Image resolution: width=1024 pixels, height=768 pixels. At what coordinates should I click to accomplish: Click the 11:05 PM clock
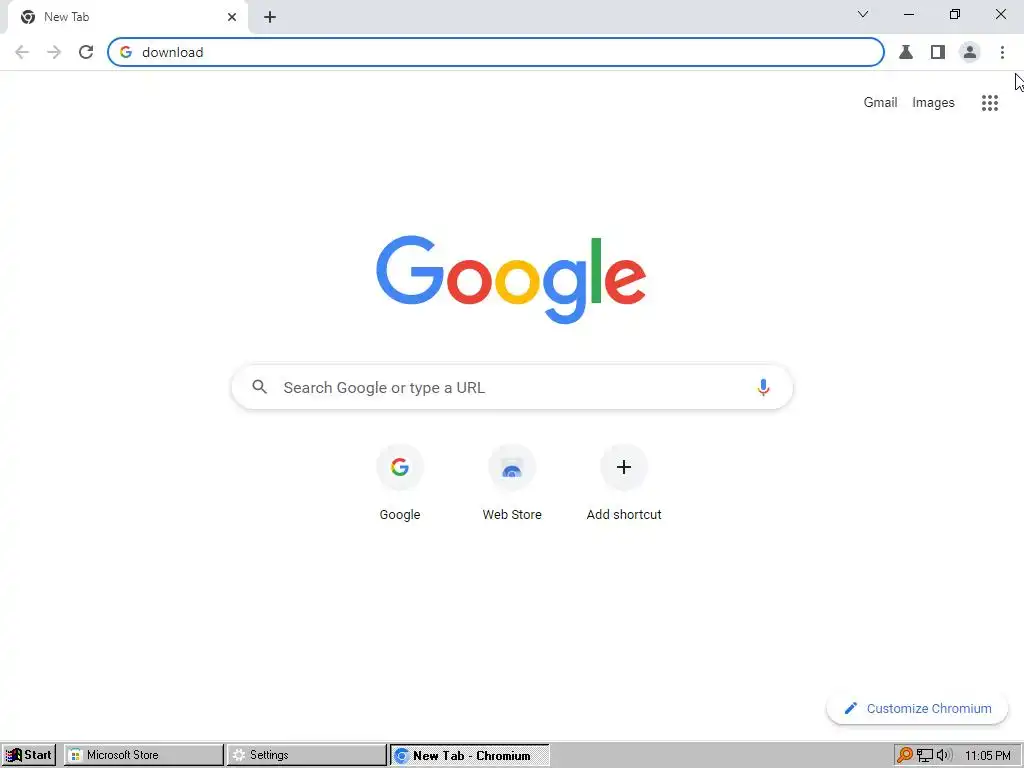pyautogui.click(x=987, y=756)
